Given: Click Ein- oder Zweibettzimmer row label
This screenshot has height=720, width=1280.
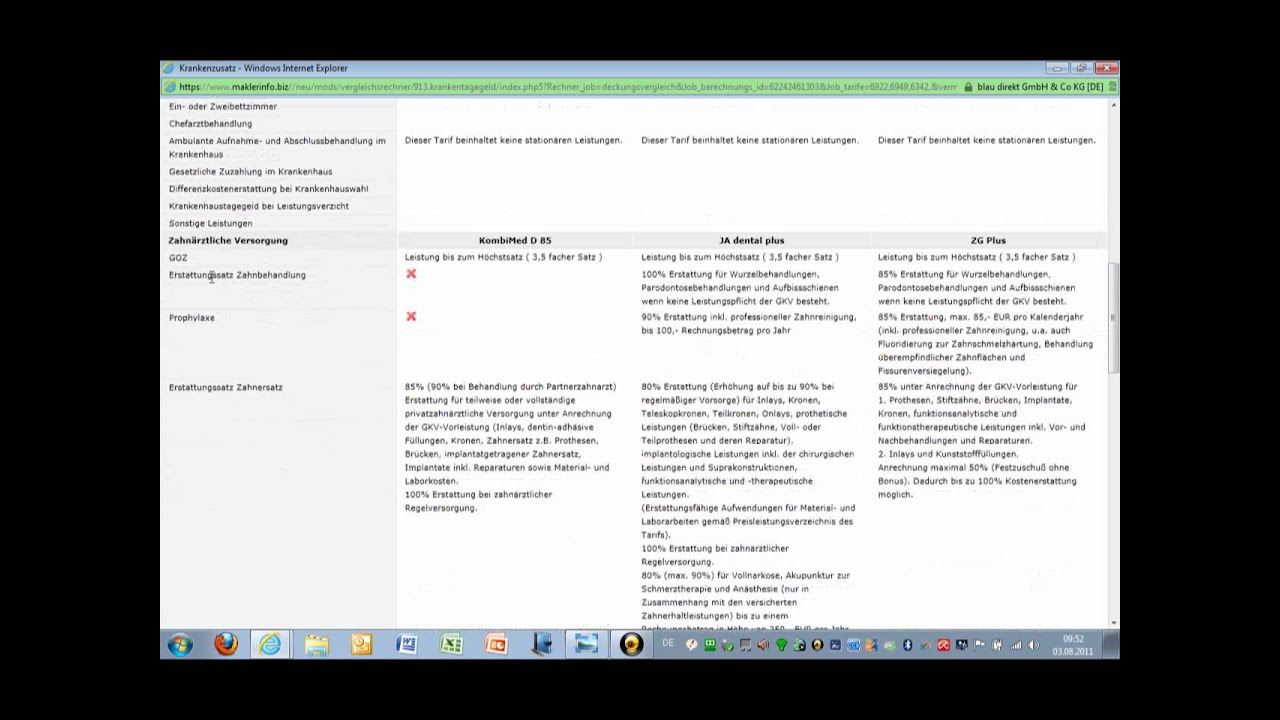Looking at the screenshot, I should (223, 106).
